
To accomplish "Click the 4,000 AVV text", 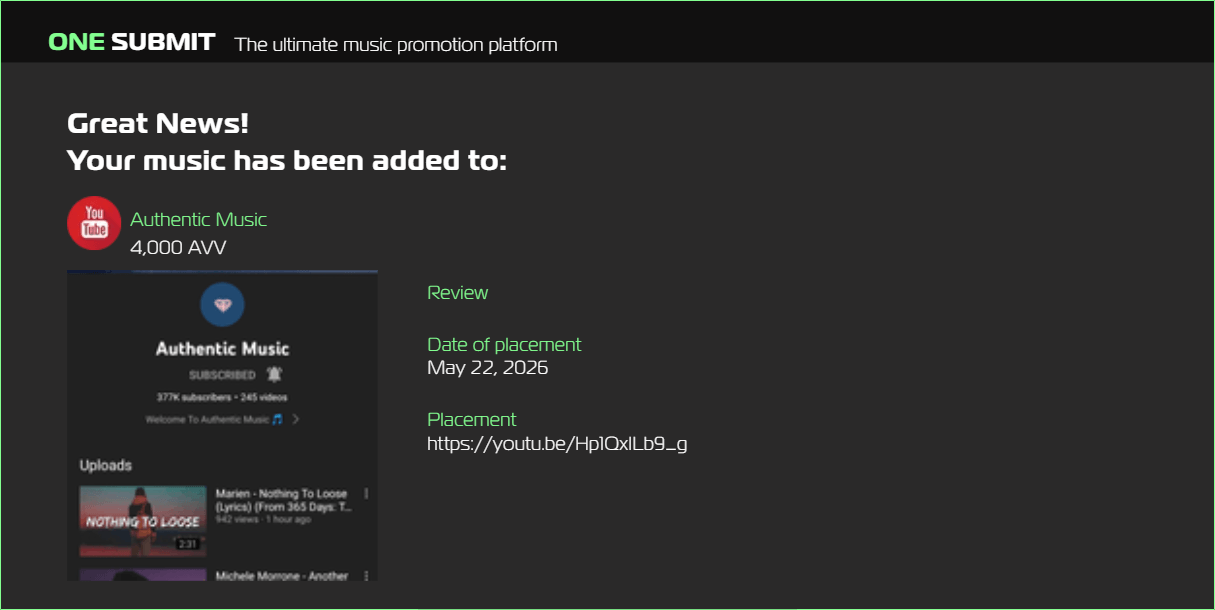I will tap(178, 247).
